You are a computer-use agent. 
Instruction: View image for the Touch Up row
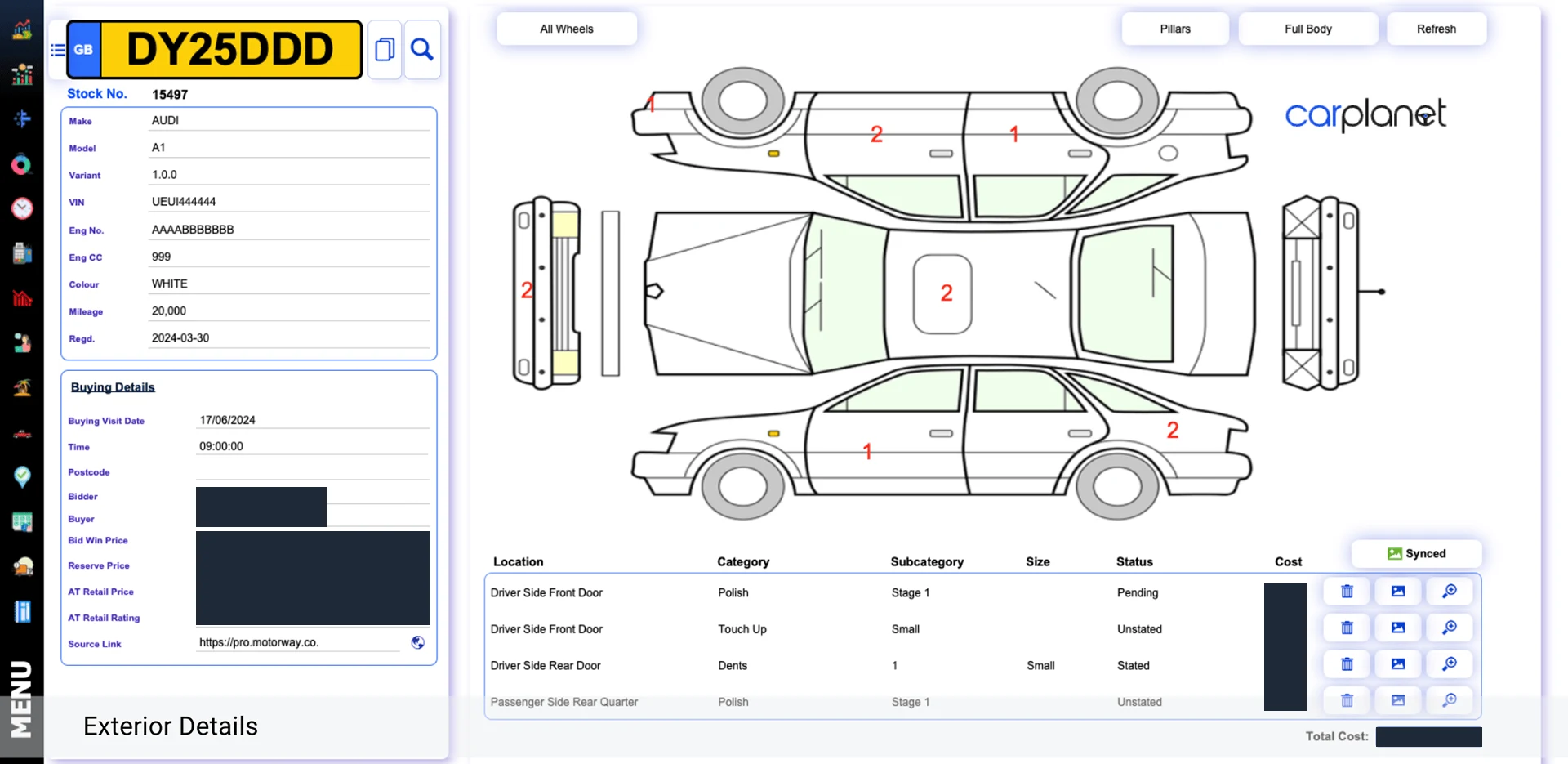point(1398,628)
